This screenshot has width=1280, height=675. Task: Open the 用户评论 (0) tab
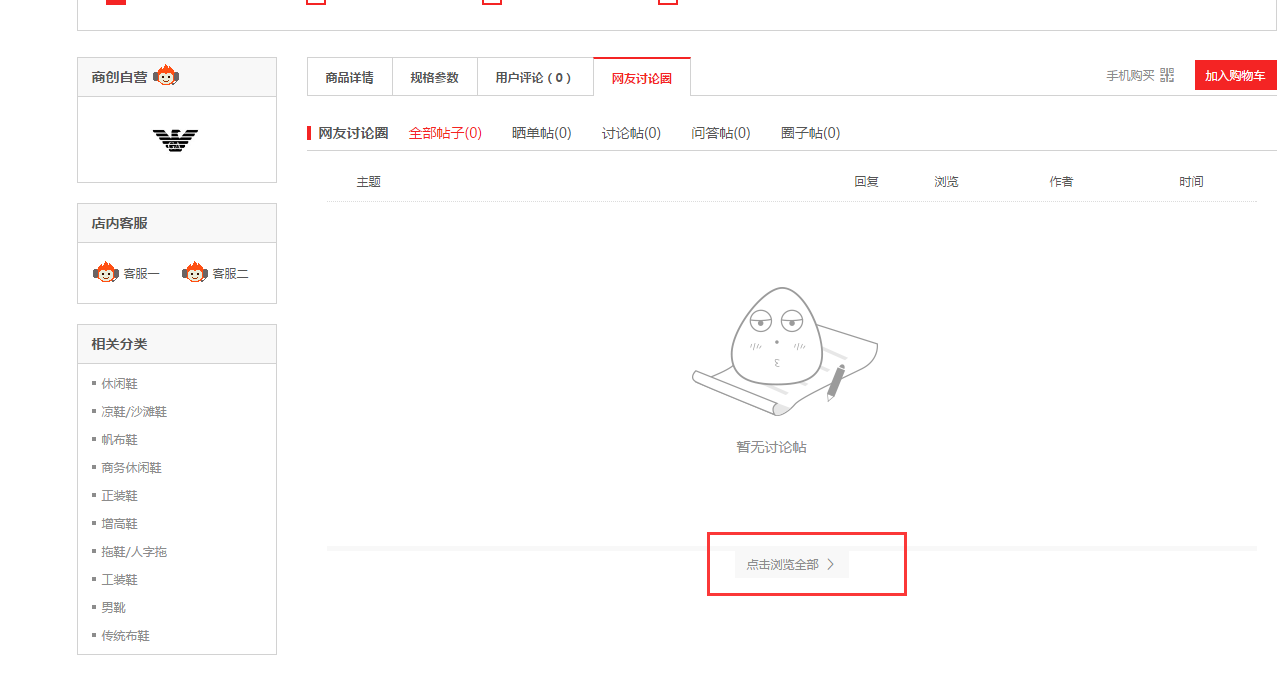pos(535,77)
